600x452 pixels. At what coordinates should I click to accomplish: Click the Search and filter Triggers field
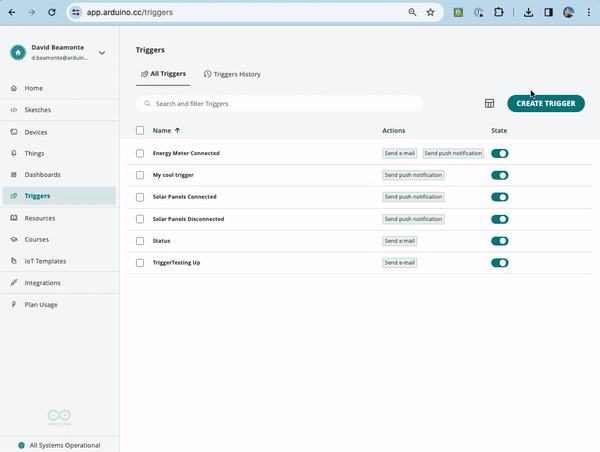click(x=279, y=104)
